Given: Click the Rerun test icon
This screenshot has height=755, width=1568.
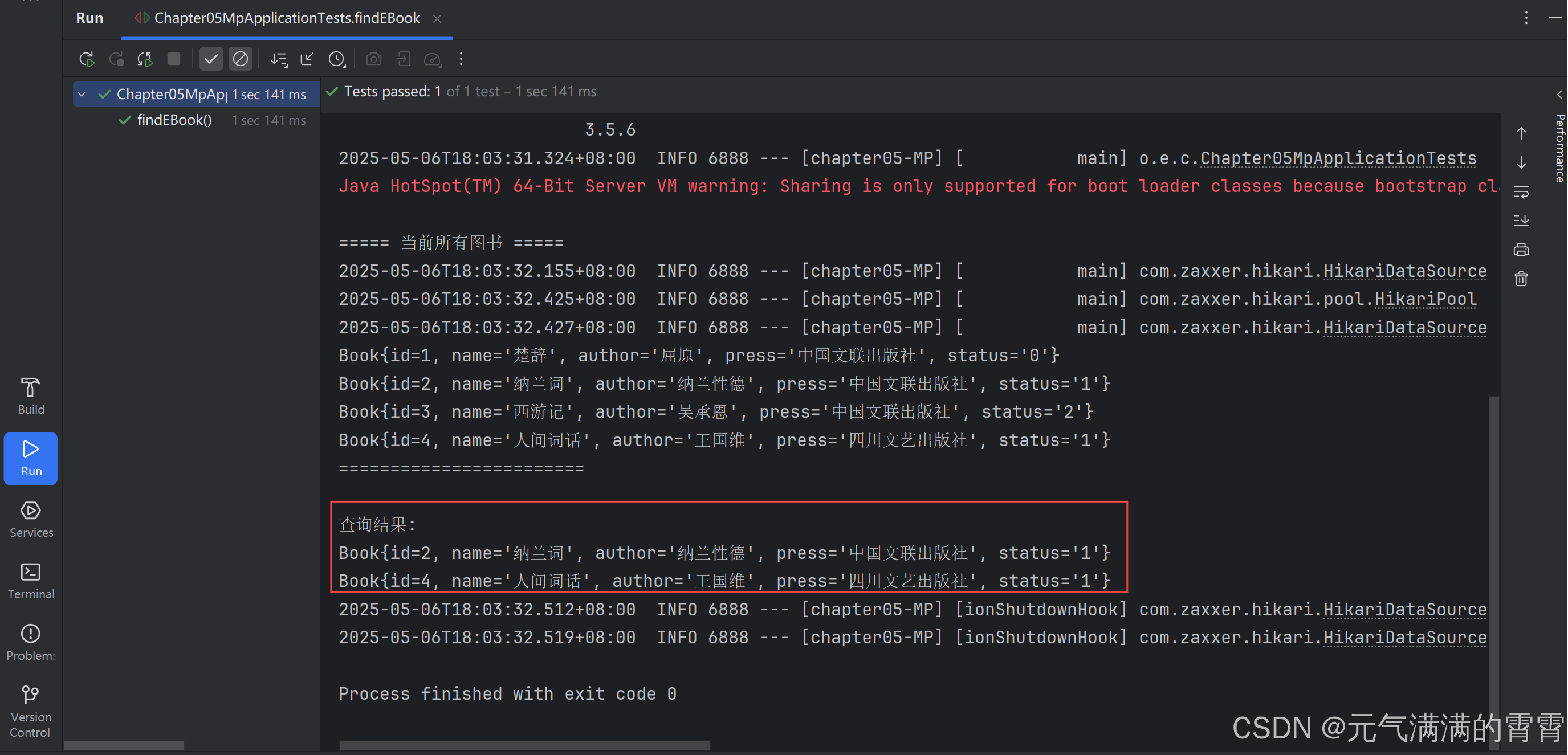Looking at the screenshot, I should coord(87,59).
